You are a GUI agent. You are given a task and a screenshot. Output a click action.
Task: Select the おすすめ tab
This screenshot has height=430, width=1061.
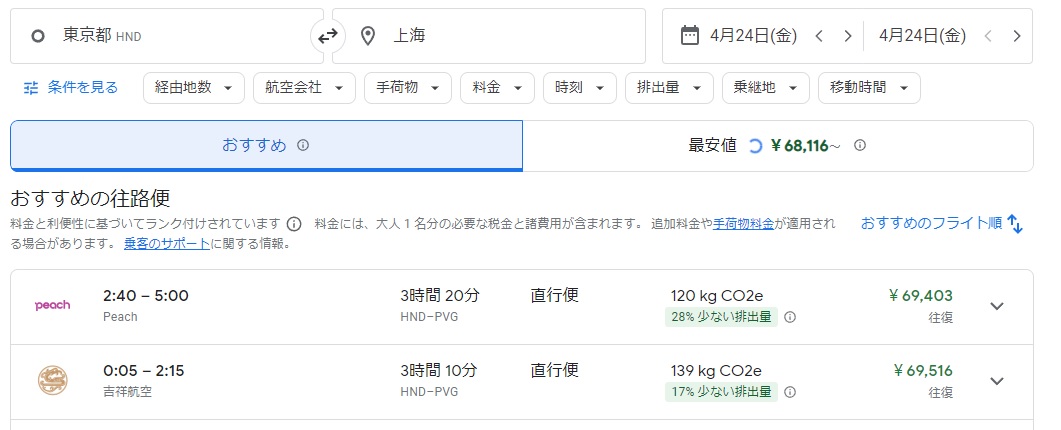[266, 146]
